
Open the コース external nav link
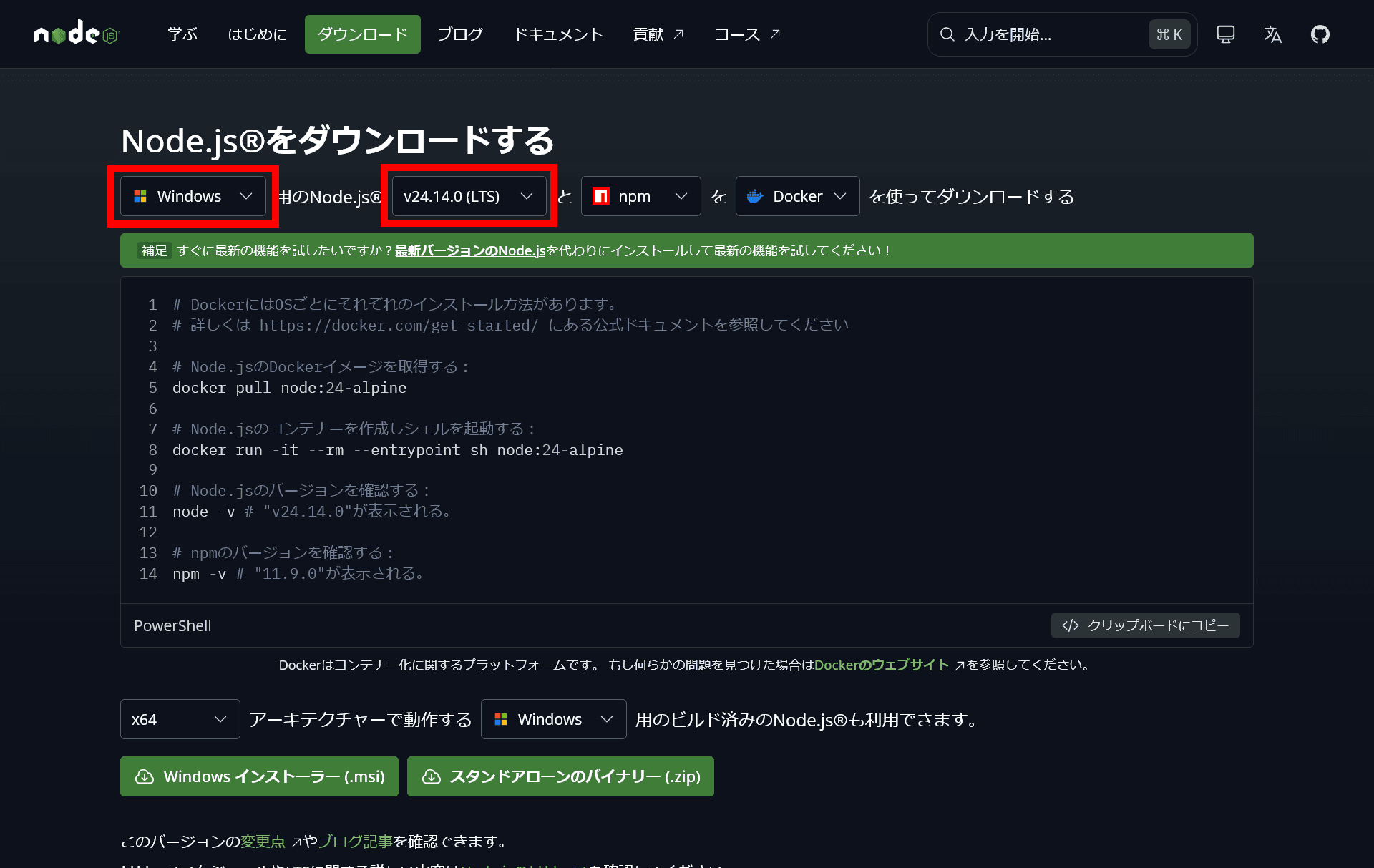click(747, 34)
